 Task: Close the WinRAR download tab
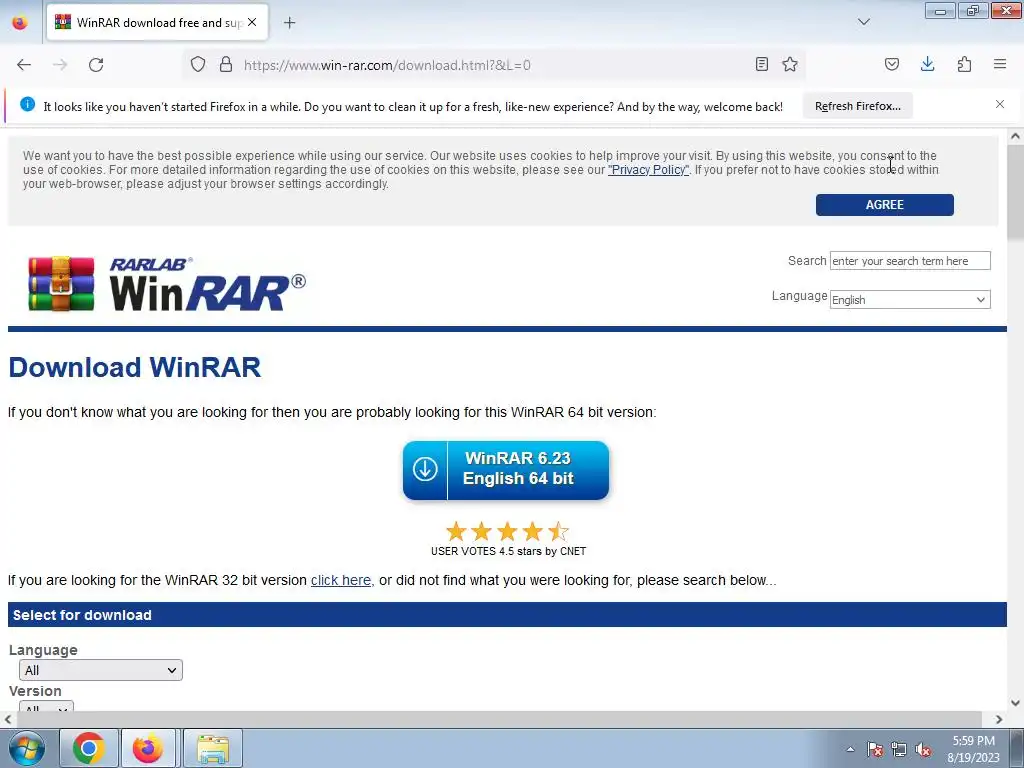coord(252,22)
